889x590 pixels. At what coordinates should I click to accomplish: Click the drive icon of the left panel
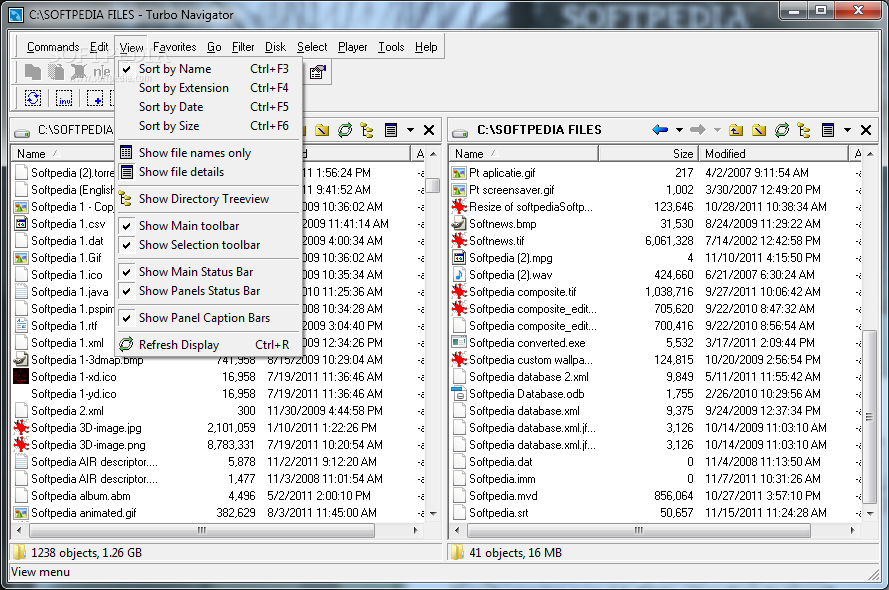point(22,131)
